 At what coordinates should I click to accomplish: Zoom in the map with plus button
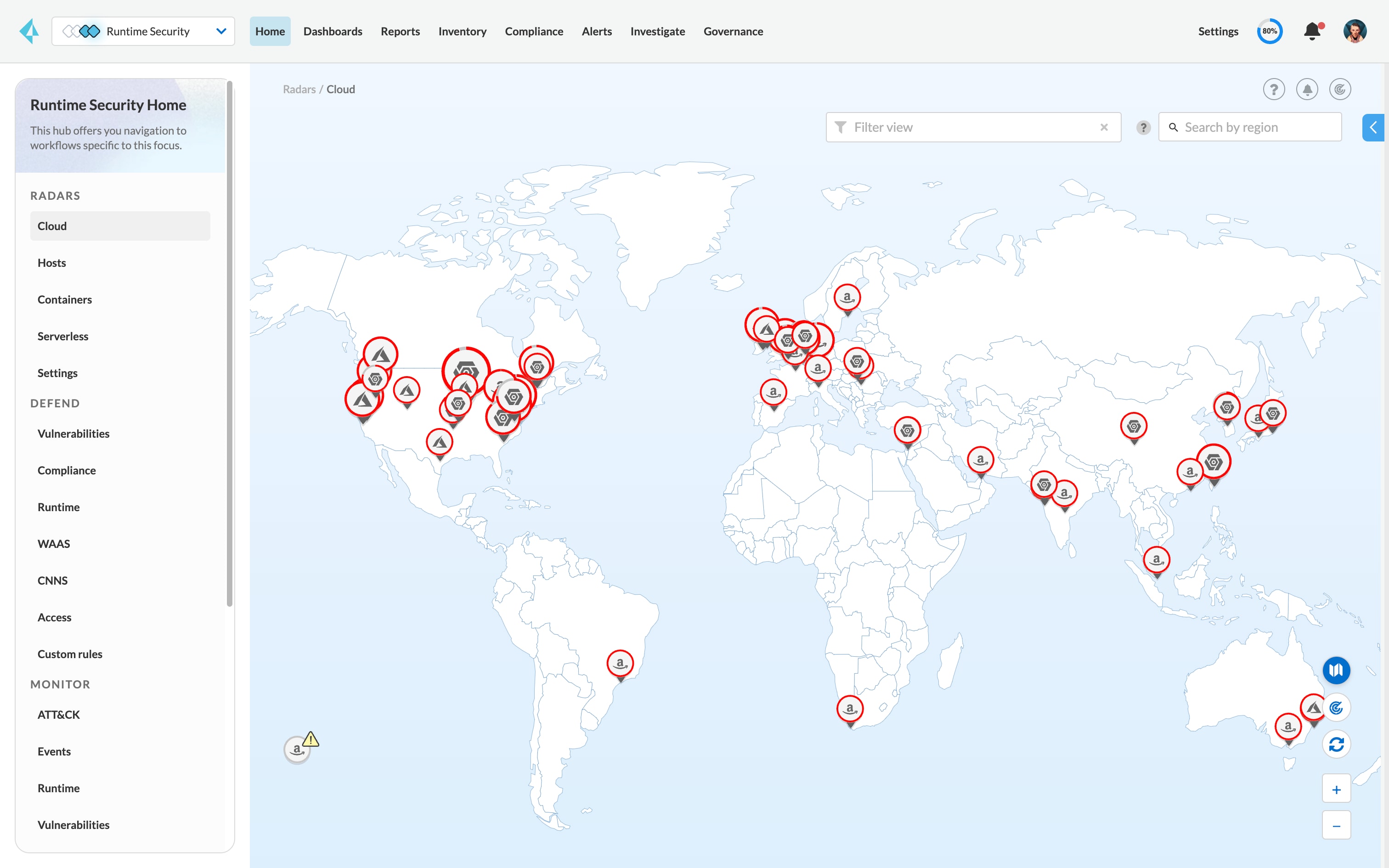pos(1336,790)
